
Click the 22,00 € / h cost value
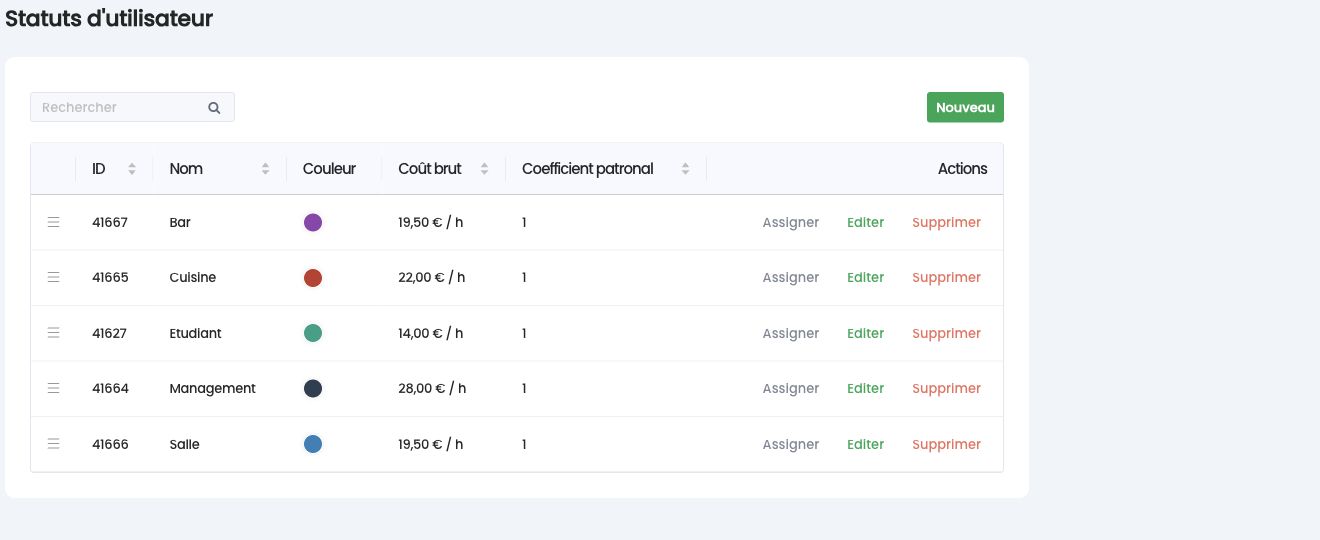click(x=432, y=277)
